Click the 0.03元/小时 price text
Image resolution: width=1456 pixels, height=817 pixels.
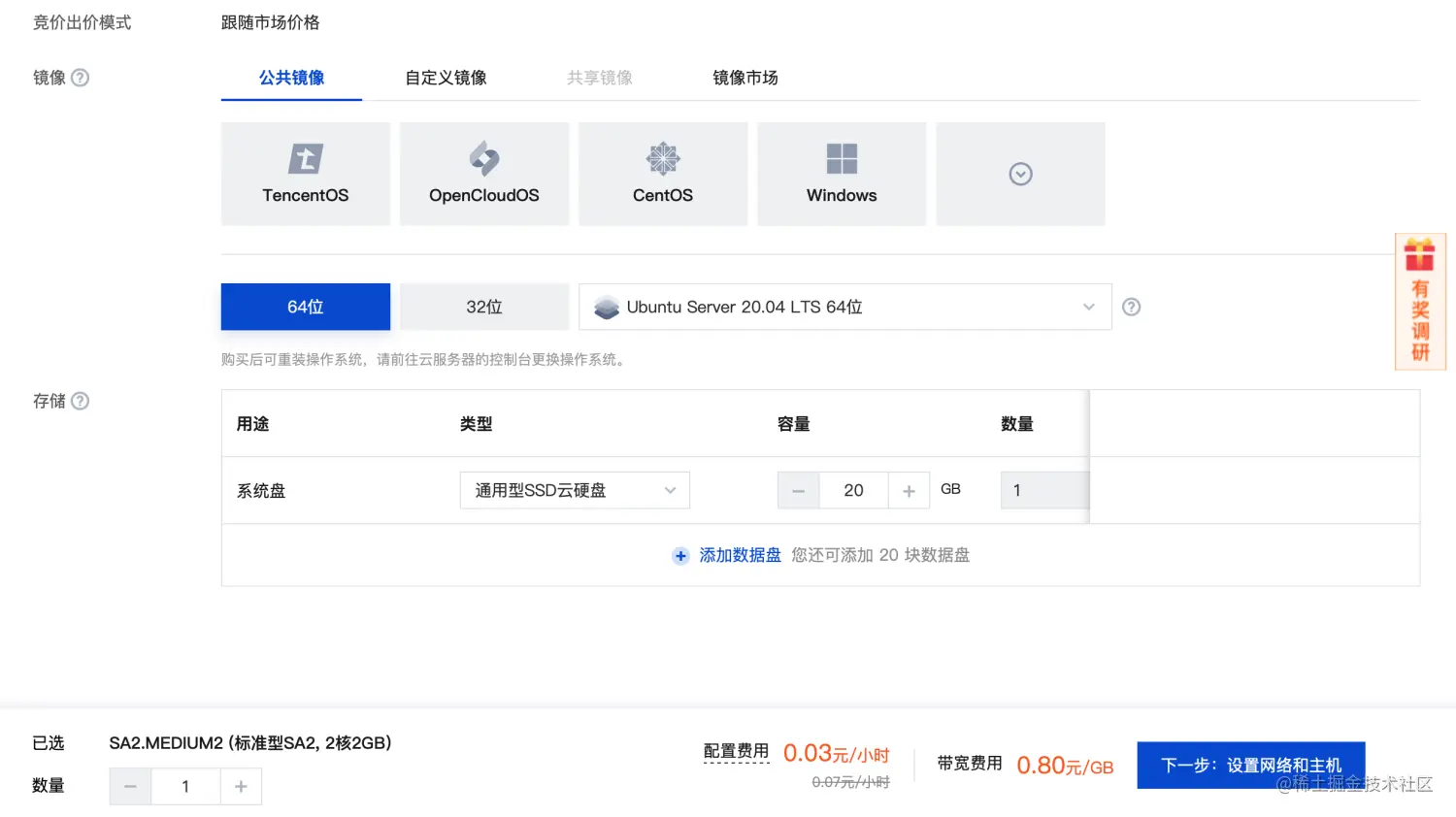click(x=837, y=753)
